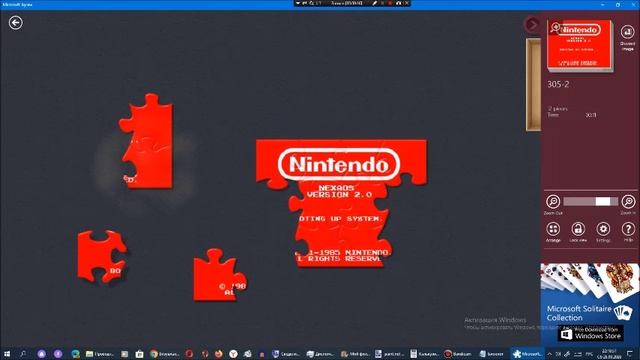Open the Yandex browser taskbar icon
Viewport: 640px width, 360px height.
(x=233, y=354)
